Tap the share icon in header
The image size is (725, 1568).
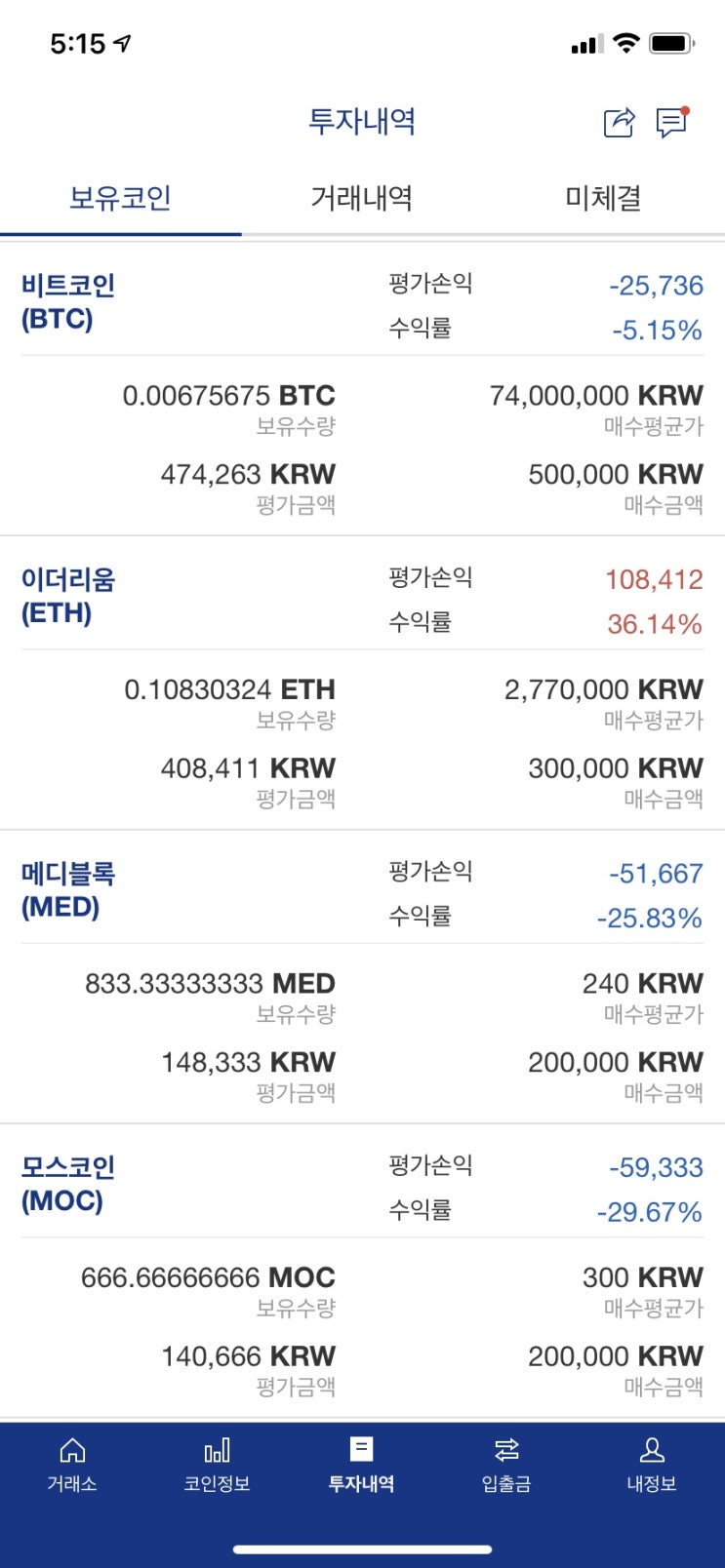pos(619,123)
